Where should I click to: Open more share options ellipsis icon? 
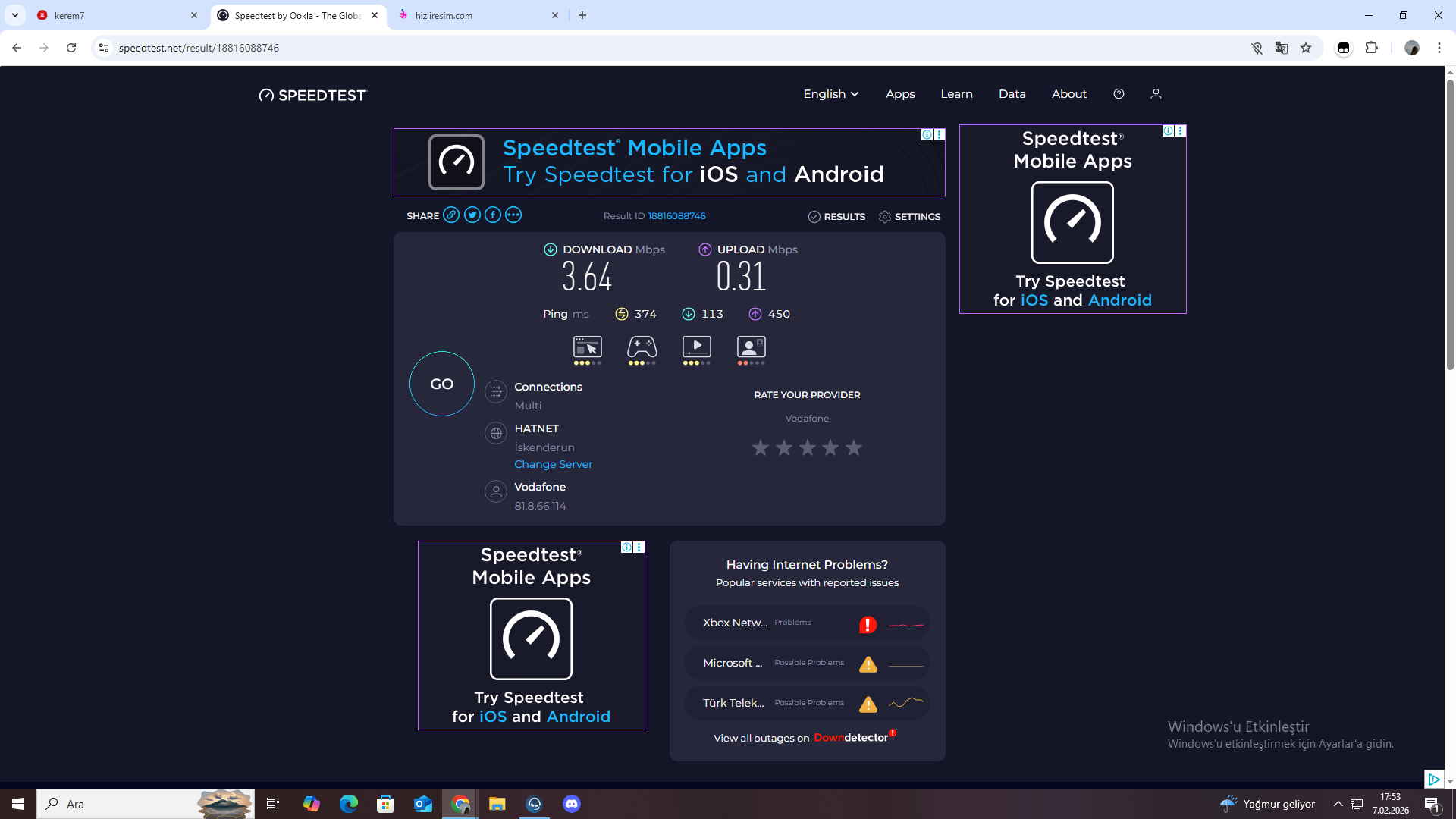pos(513,215)
